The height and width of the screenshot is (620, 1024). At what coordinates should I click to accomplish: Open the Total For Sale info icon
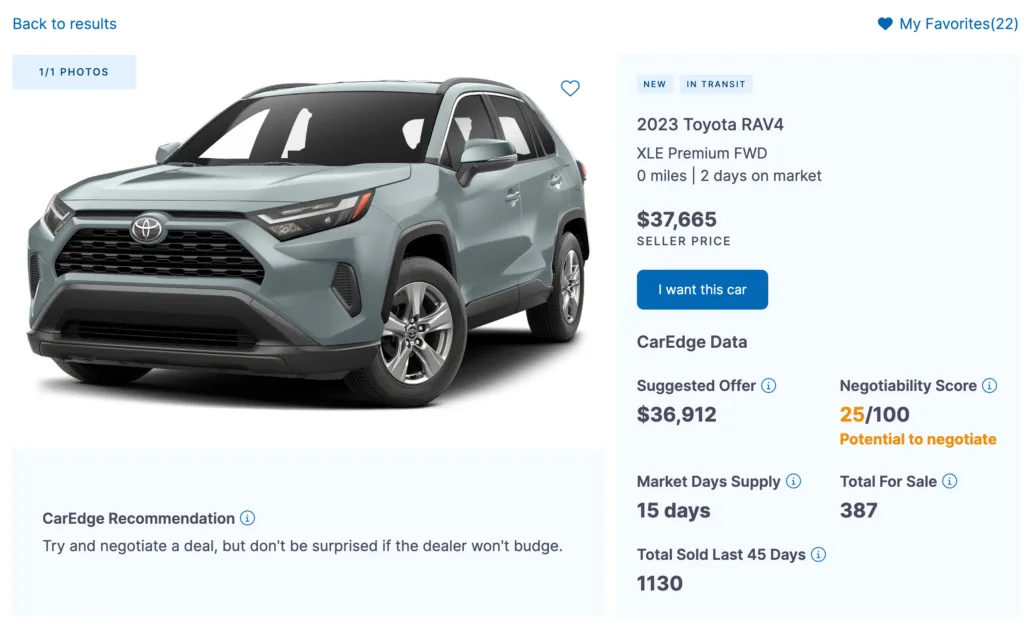(x=951, y=481)
